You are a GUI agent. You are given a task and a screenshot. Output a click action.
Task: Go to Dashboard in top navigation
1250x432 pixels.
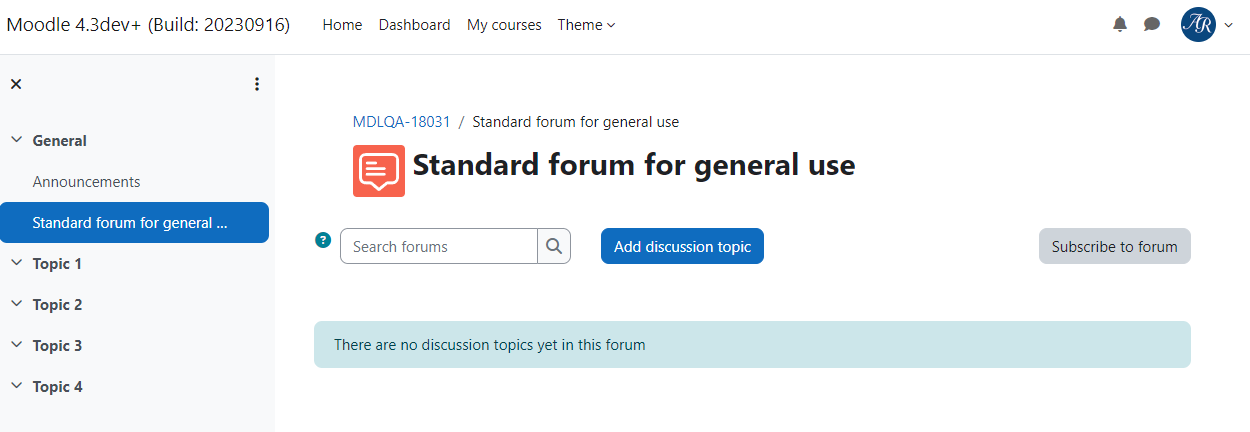414,25
